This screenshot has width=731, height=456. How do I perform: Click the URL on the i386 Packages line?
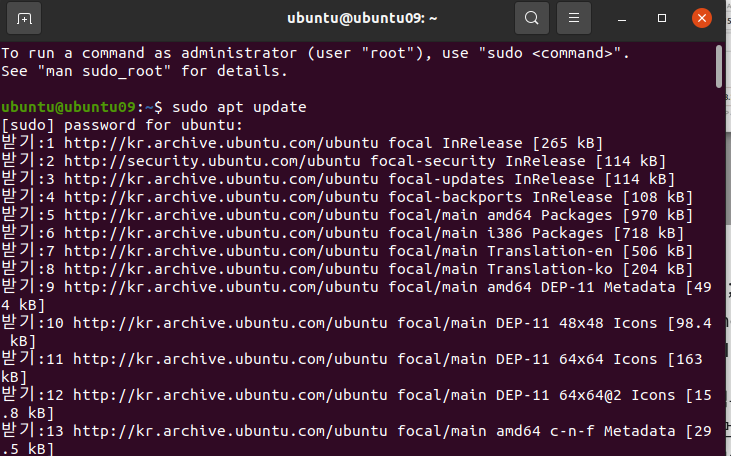pyautogui.click(x=221, y=233)
